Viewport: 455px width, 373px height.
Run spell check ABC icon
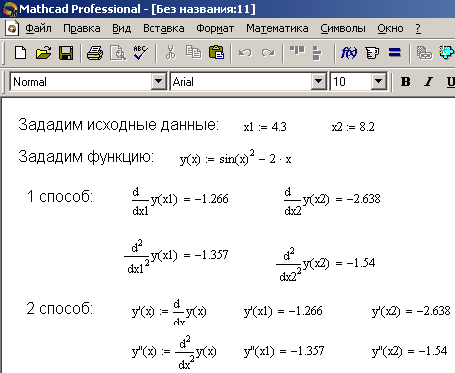[141, 53]
